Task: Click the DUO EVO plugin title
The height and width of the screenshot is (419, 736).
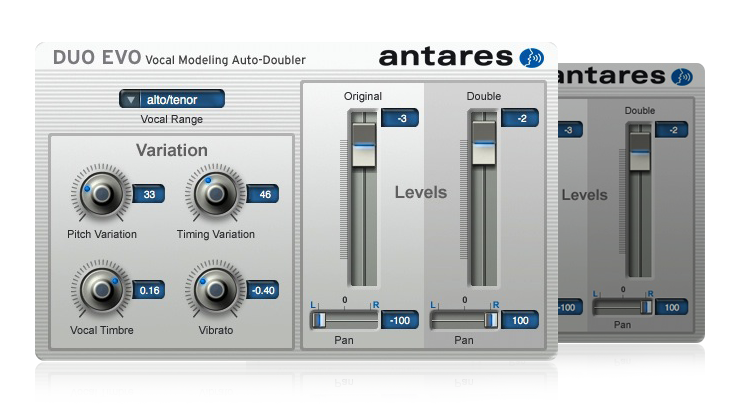Action: (97, 58)
